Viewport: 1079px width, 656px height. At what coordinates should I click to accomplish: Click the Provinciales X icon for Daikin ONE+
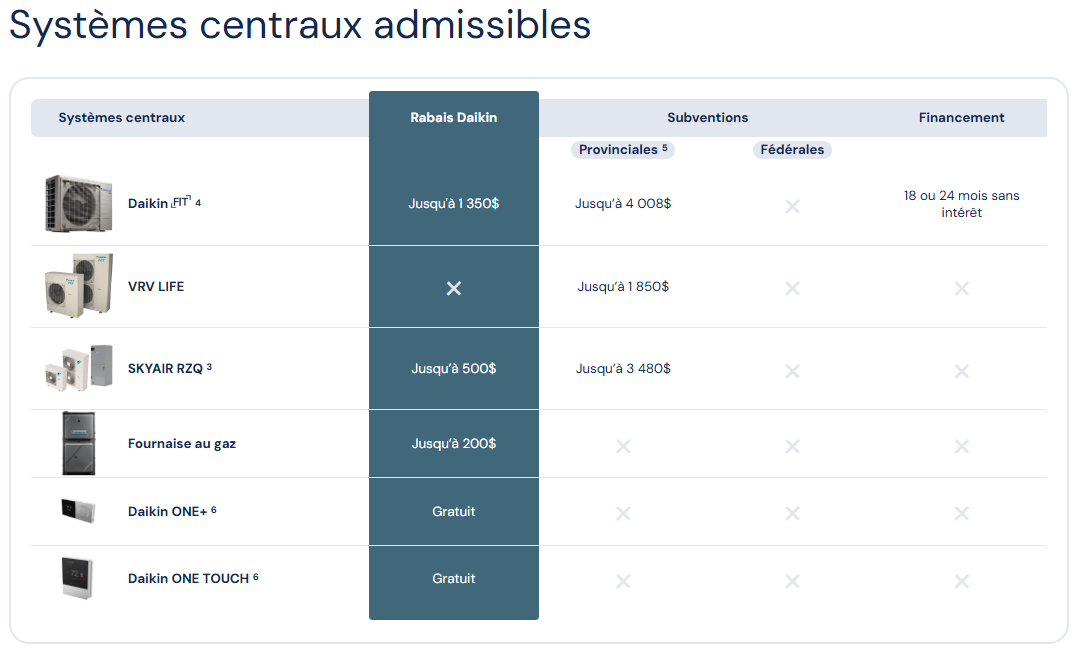[x=623, y=513]
